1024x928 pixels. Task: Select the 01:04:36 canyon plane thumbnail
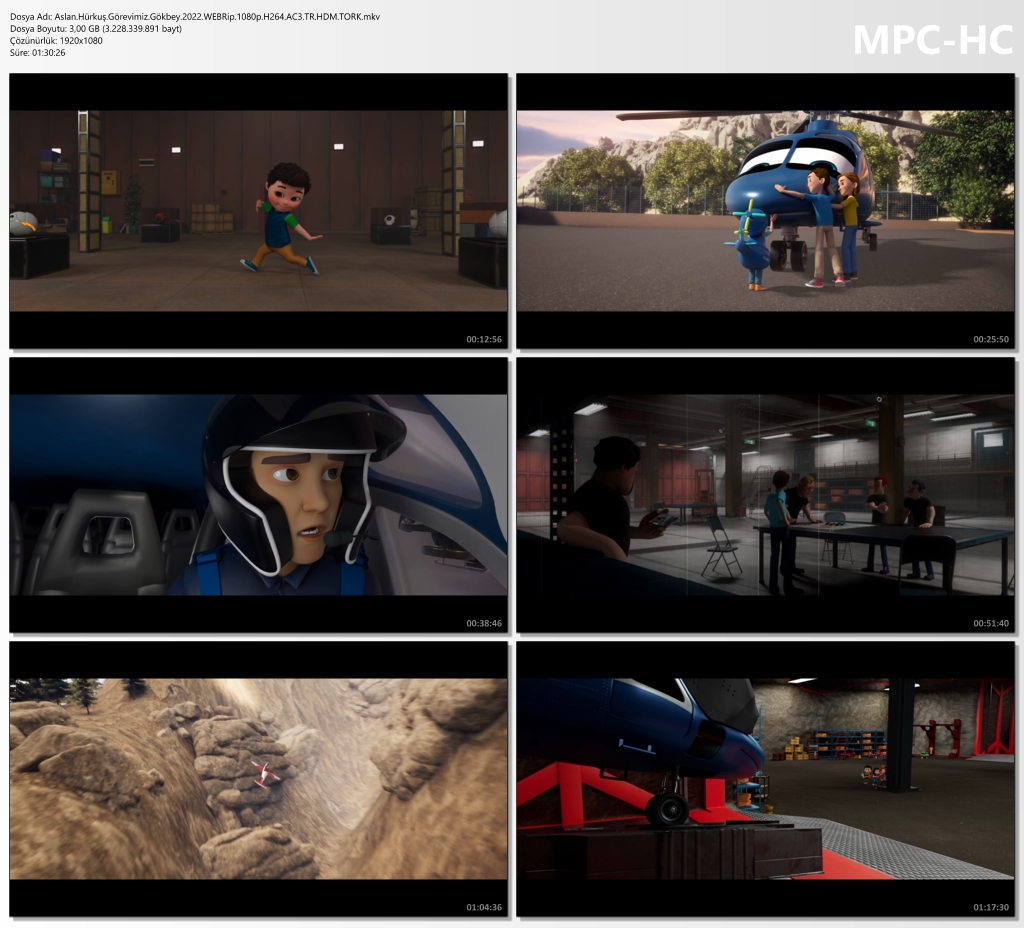(x=259, y=779)
